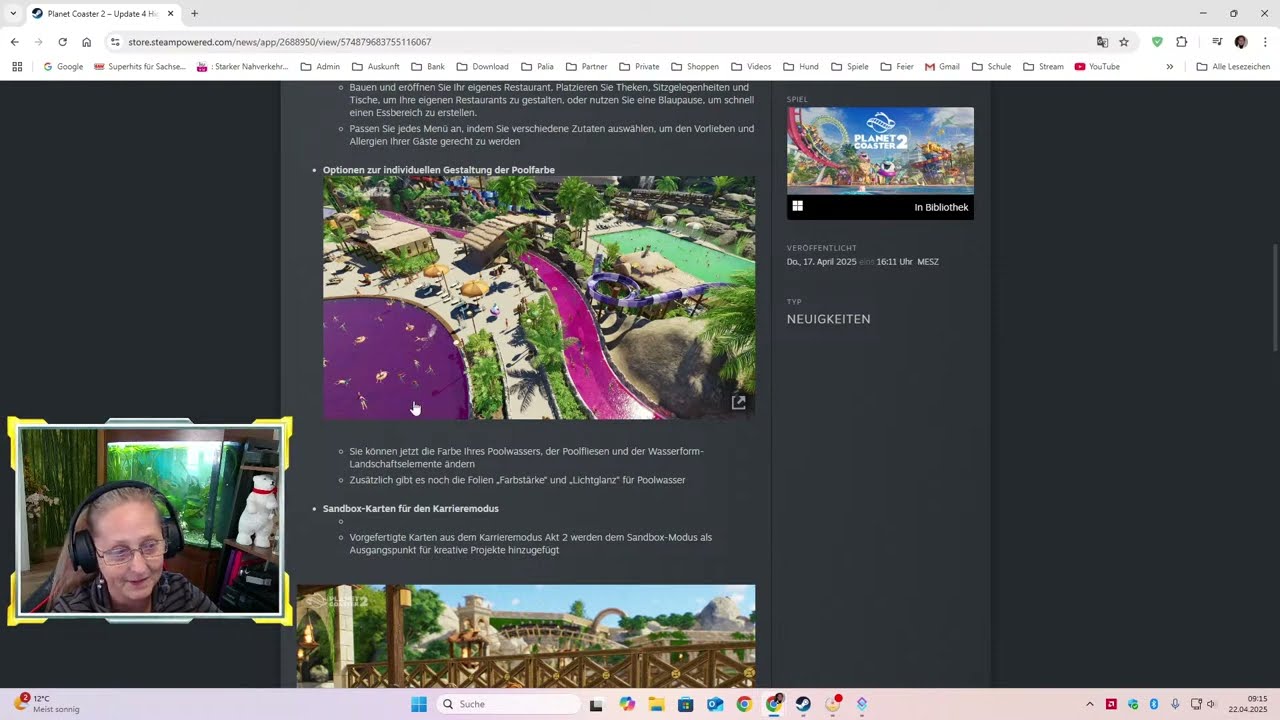Open the green shield extension
Image resolution: width=1280 pixels, height=720 pixels.
tap(1157, 42)
